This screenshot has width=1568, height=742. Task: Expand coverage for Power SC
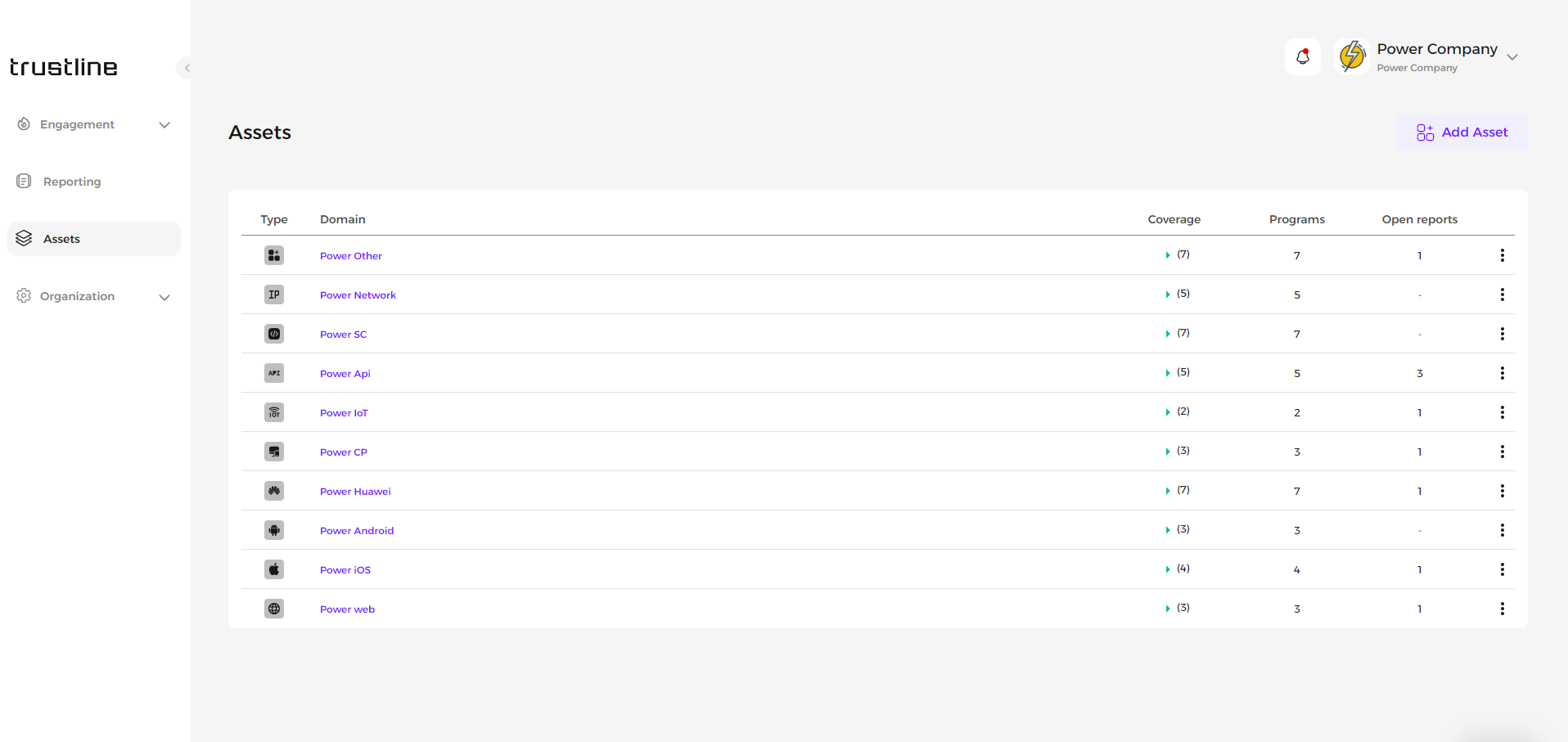click(1168, 334)
